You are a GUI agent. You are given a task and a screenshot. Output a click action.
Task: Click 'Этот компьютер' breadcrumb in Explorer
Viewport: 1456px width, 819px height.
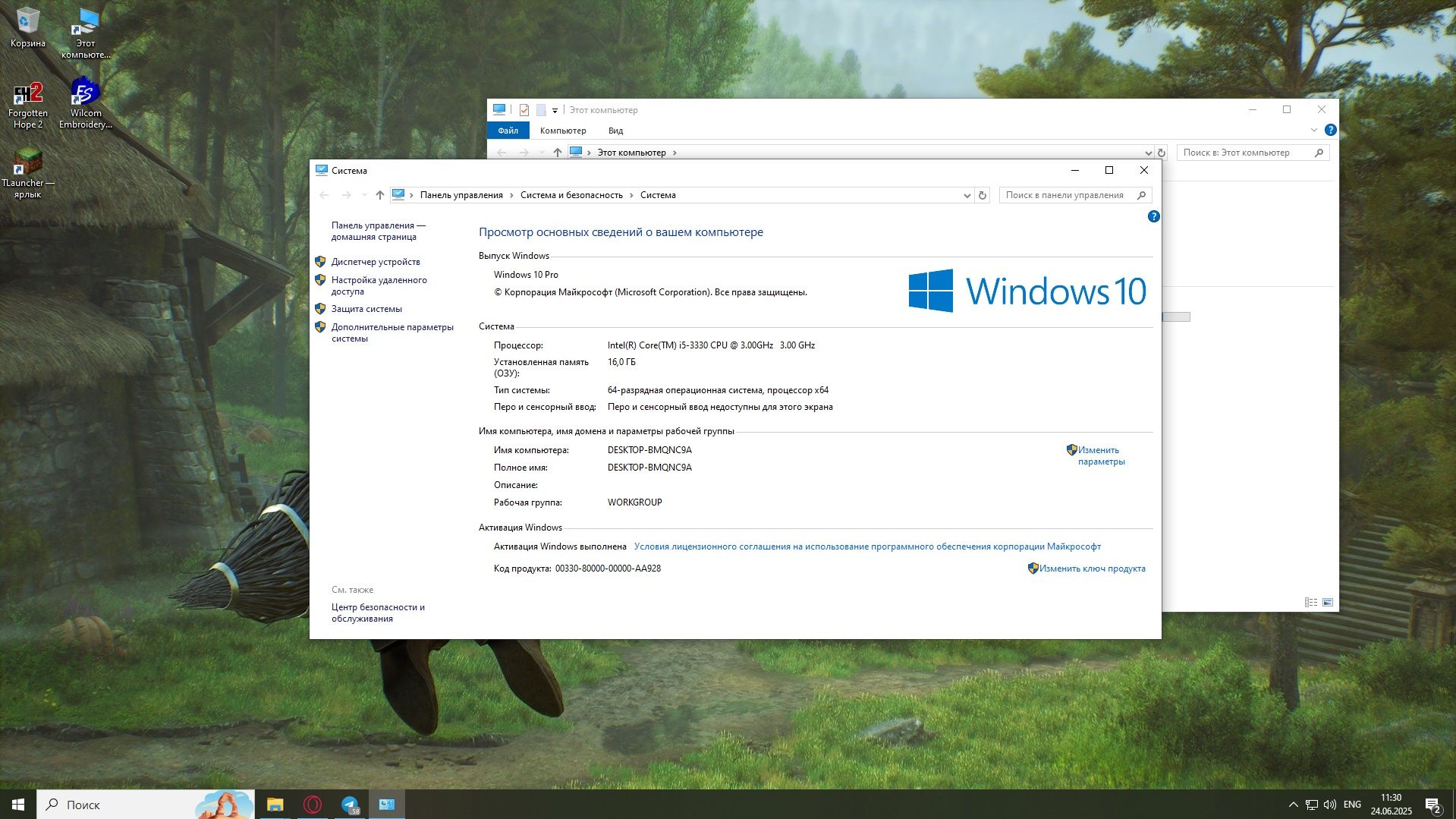(631, 153)
